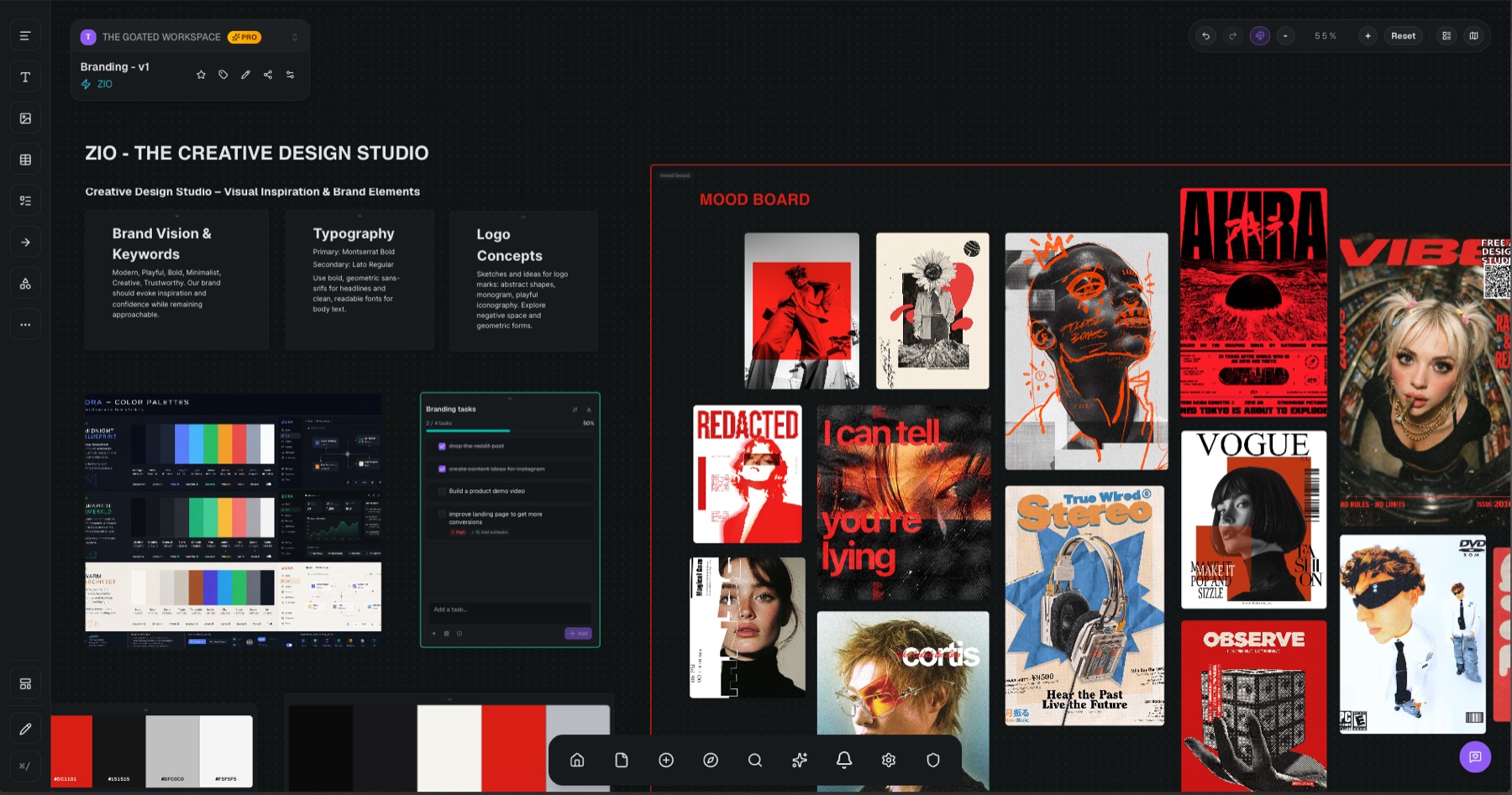Viewport: 1512px width, 795px height.
Task: Open the sidebar menu icon at top left
Action: pyautogui.click(x=25, y=36)
